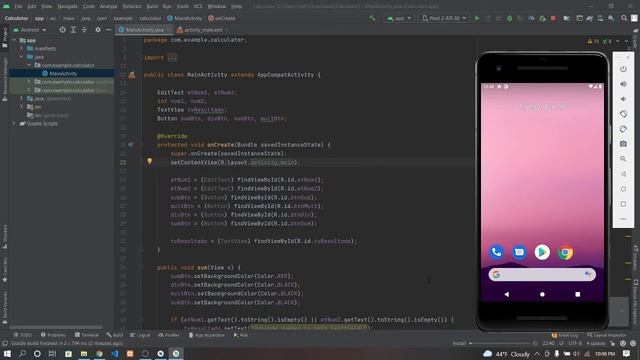
Task: Expand the manifests folder
Action: pyautogui.click(x=22, y=49)
